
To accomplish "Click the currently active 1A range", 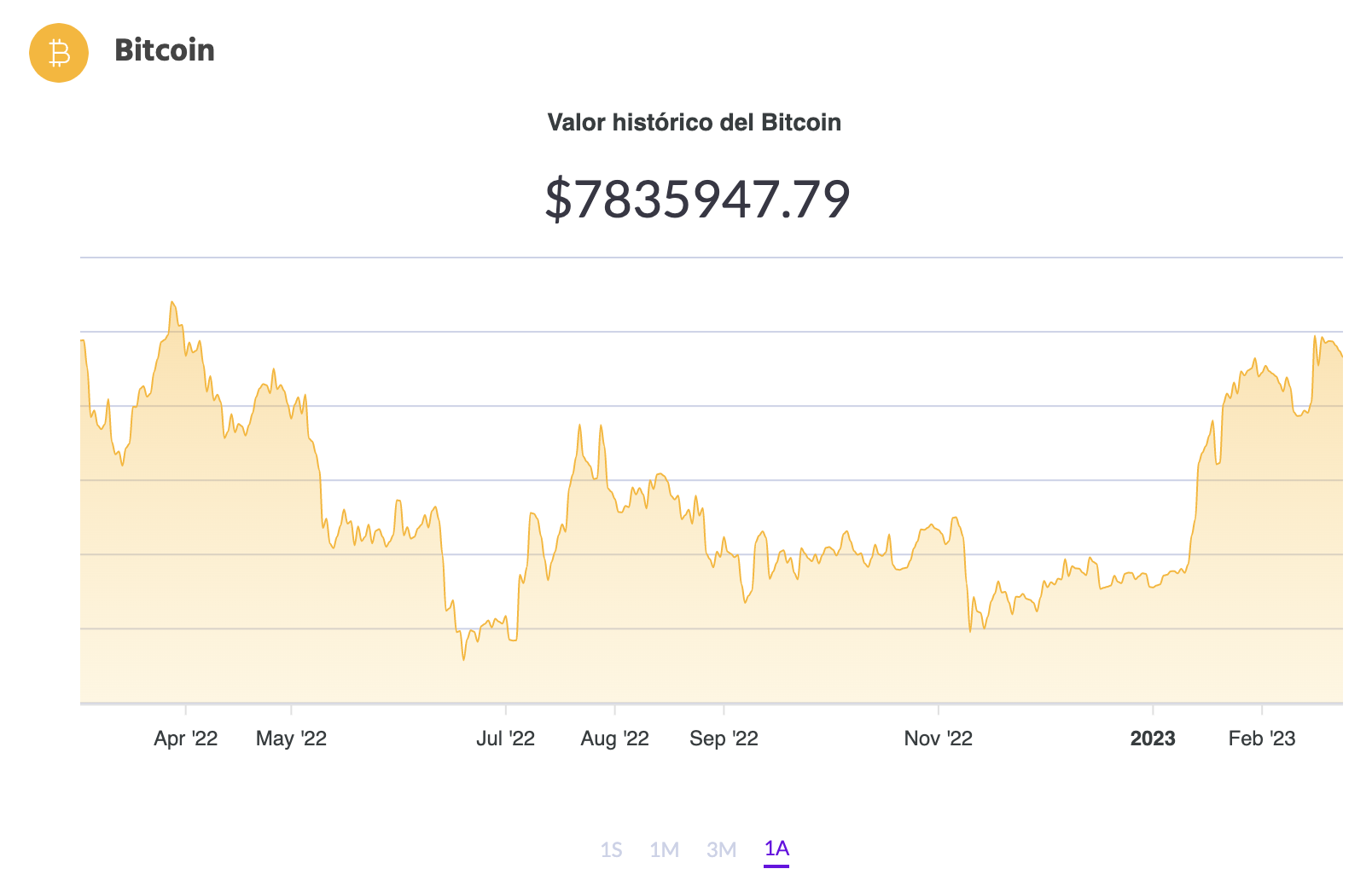I will pos(776,849).
